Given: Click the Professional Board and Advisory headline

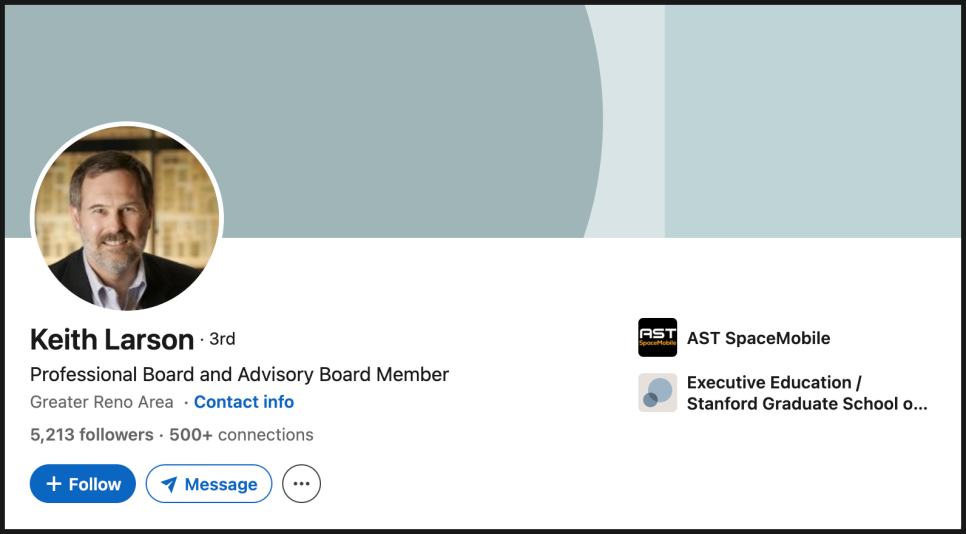Looking at the screenshot, I should 239,374.
